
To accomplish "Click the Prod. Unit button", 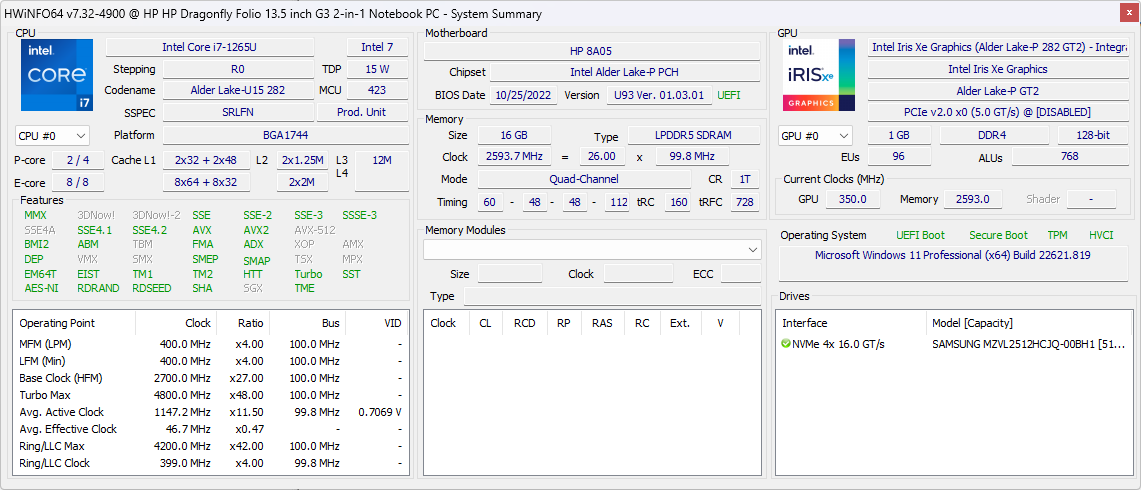I will [x=361, y=112].
